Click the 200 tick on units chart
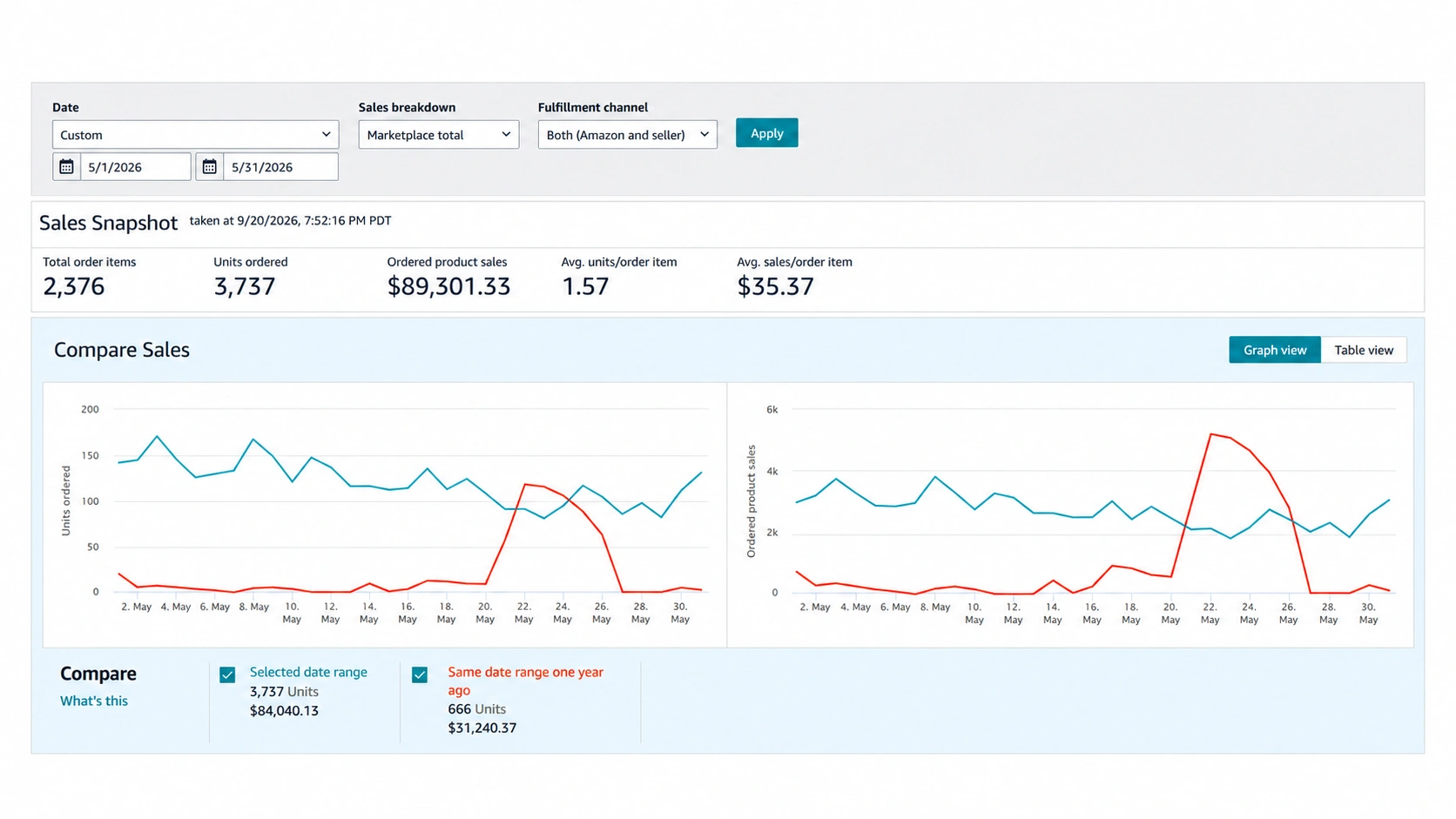The image size is (1456, 819). 90,409
